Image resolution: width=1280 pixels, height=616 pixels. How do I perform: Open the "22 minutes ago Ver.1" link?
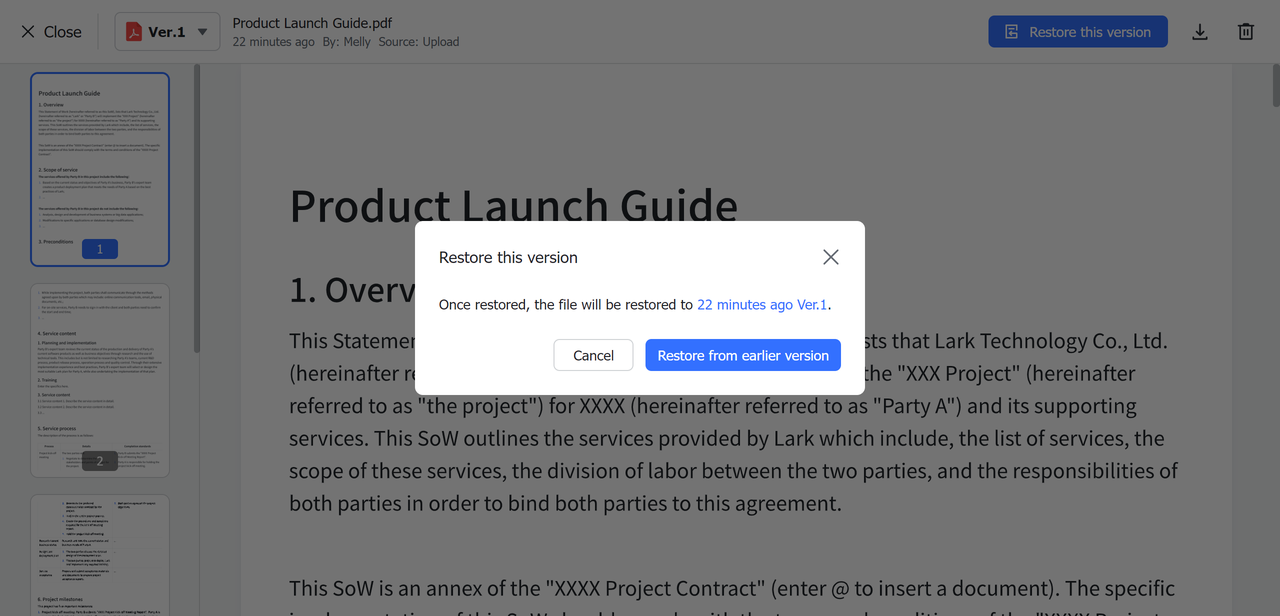[x=762, y=305]
